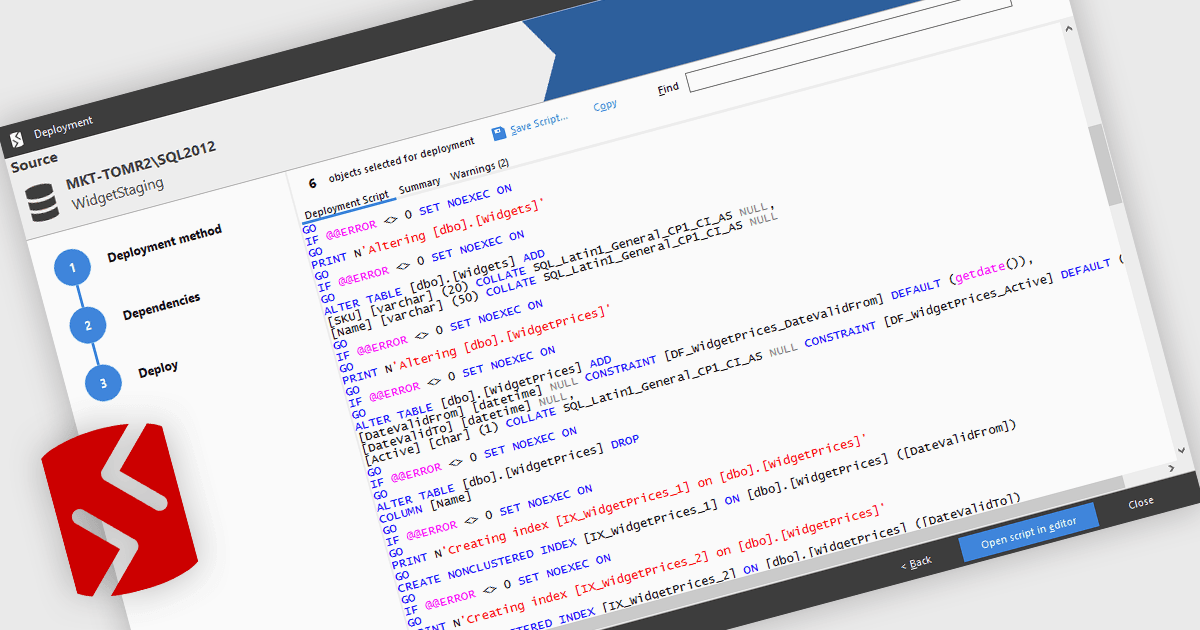Click the database cylinder icon for WidgetStaging
1200x630 pixels.
pyautogui.click(x=44, y=203)
